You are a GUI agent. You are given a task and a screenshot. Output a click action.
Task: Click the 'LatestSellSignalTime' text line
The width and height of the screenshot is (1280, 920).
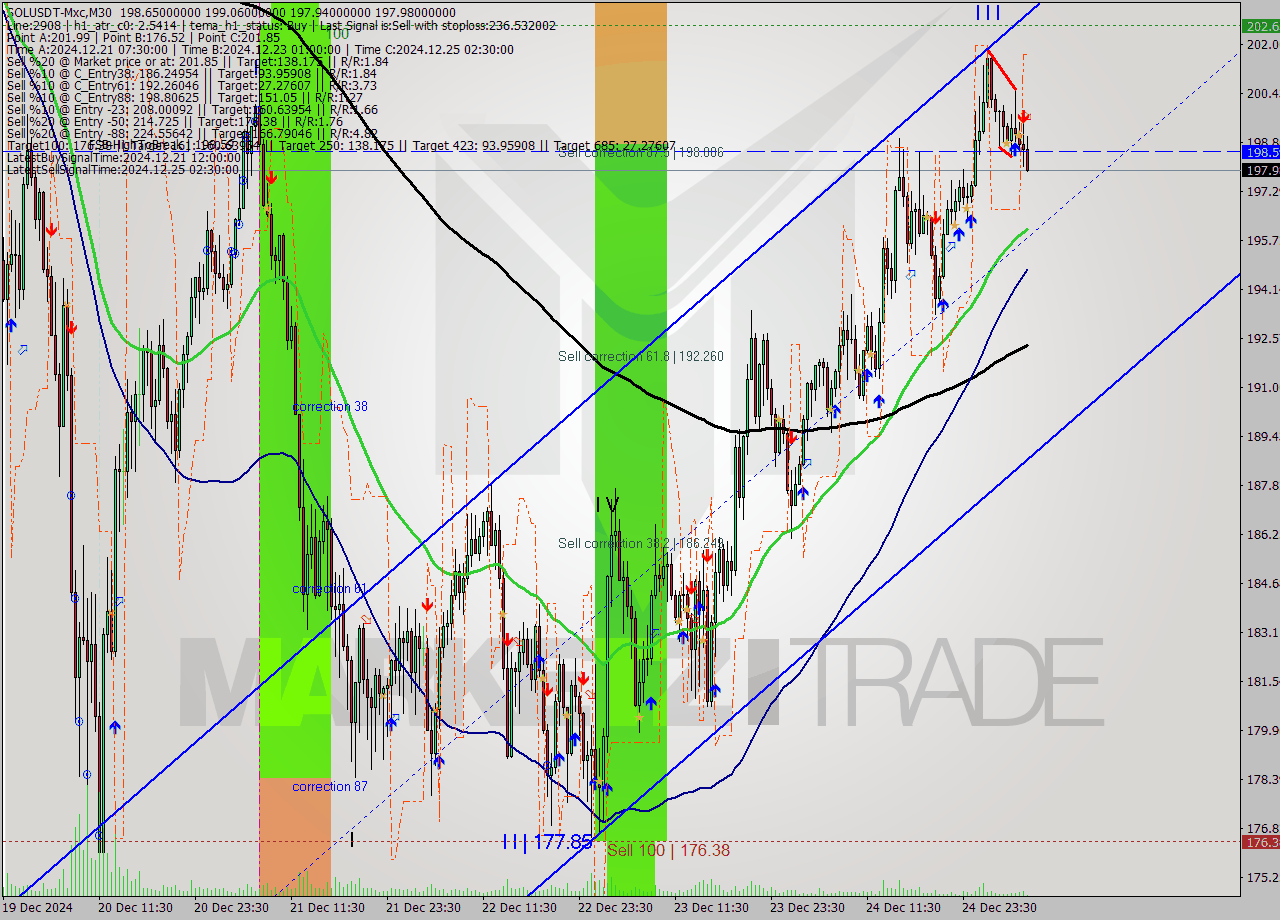click(x=122, y=169)
